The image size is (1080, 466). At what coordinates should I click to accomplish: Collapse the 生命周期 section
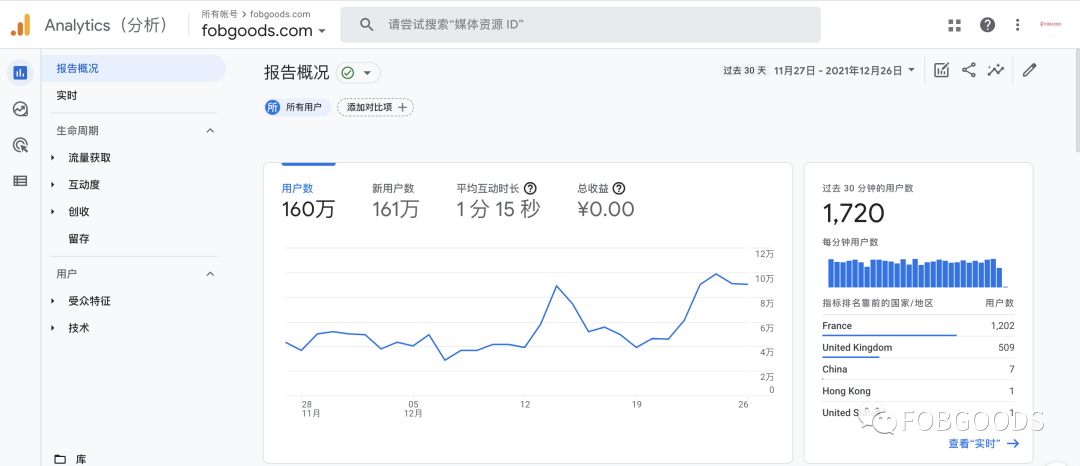tap(211, 131)
